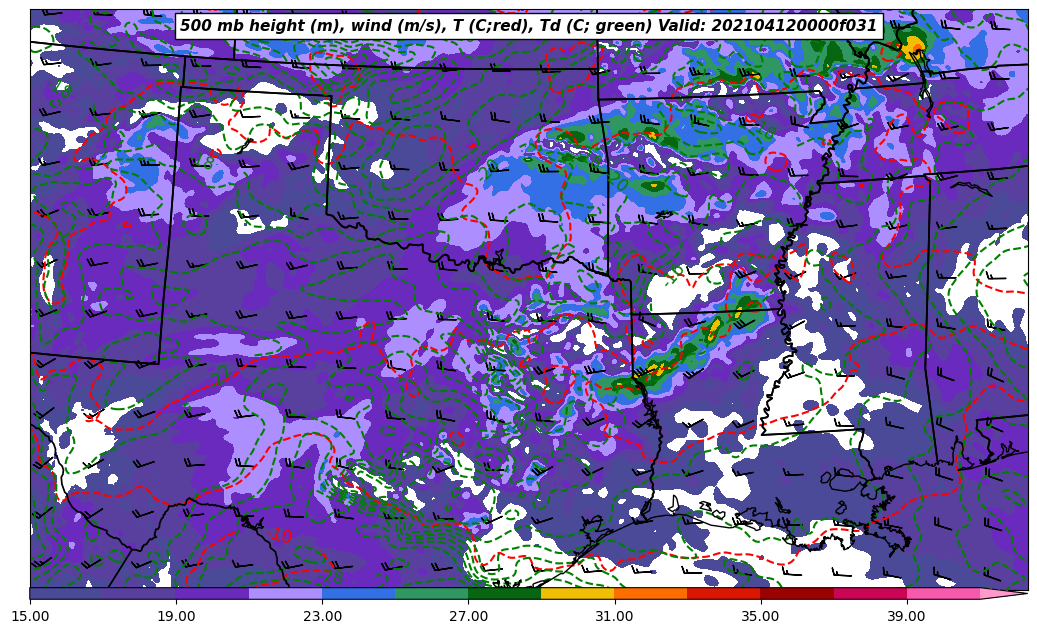The width and height of the screenshot is (1037, 633).
Task: Click the red -10 temperature contour label
Action: (x=280, y=535)
